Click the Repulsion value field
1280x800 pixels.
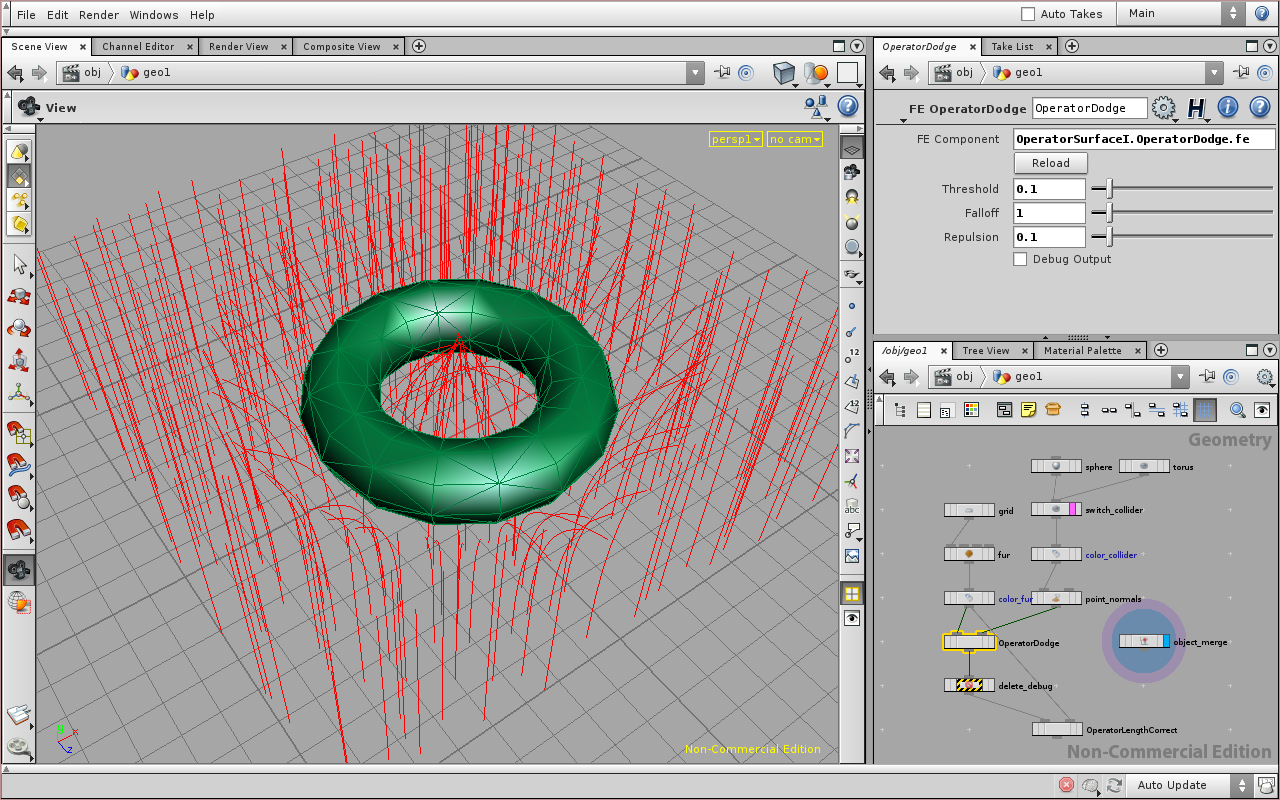tap(1050, 237)
